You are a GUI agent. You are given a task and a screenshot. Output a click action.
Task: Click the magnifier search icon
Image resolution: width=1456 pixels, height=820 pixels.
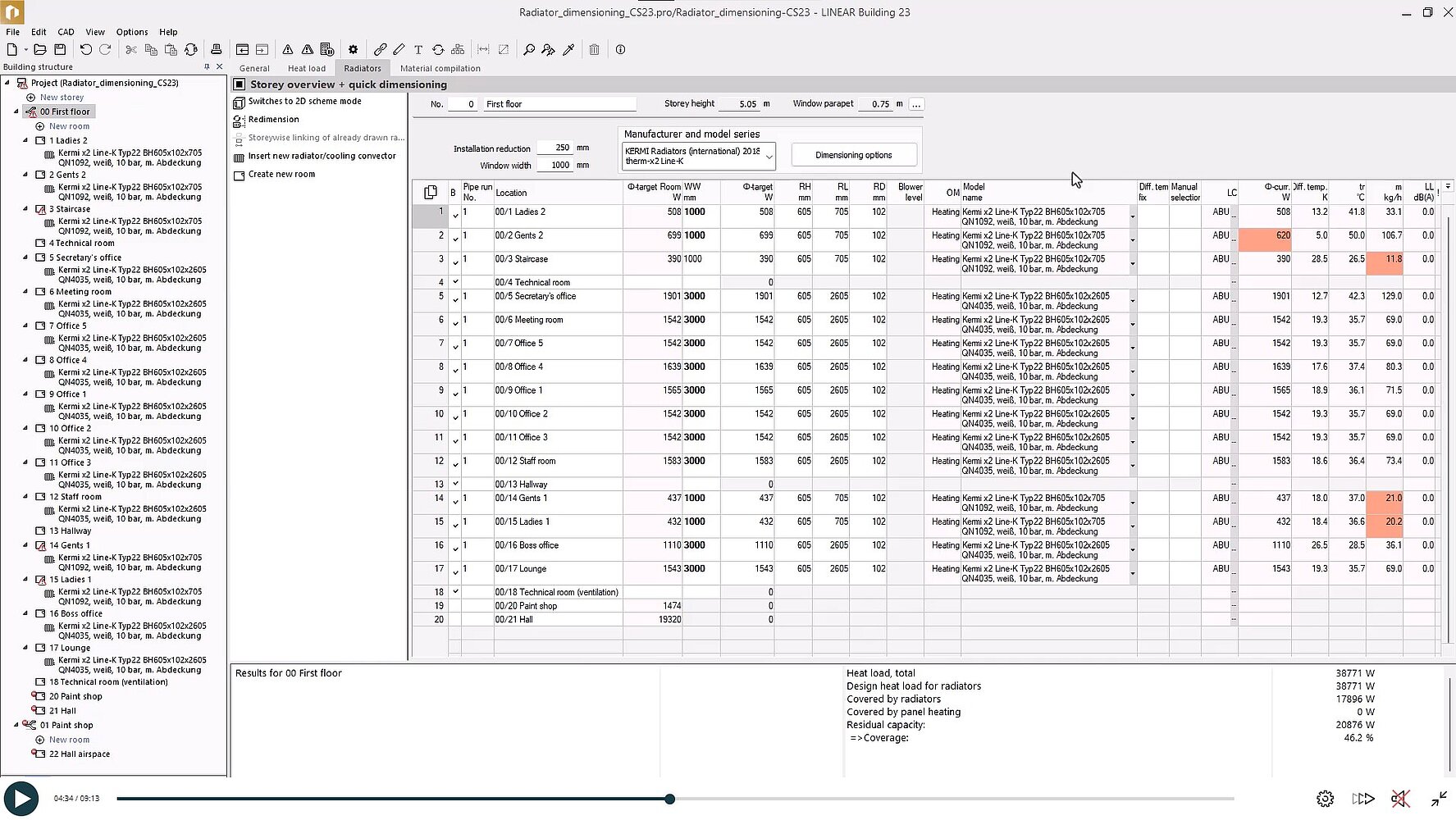coord(529,50)
